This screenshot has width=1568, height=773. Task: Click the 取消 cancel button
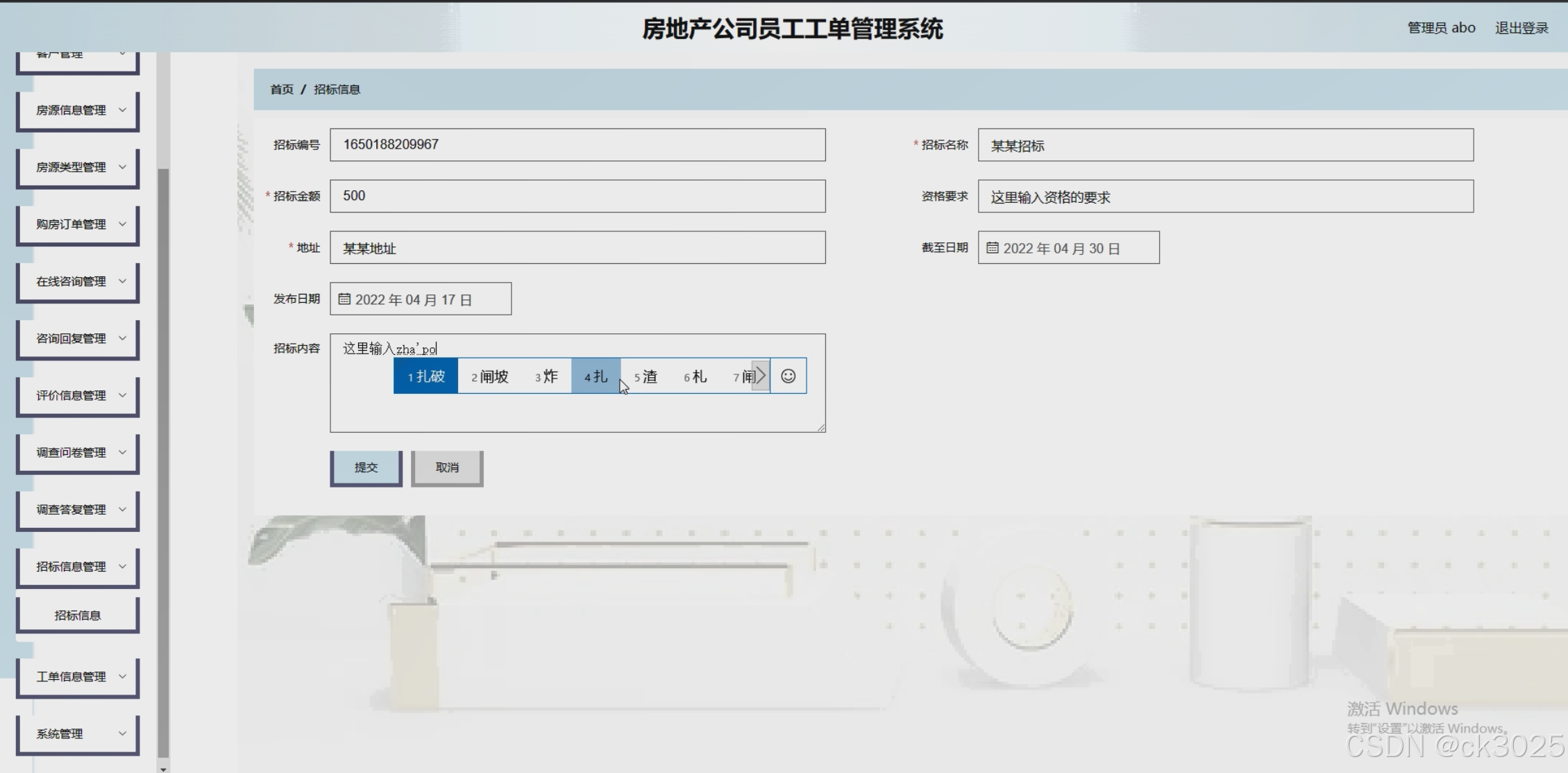[447, 467]
